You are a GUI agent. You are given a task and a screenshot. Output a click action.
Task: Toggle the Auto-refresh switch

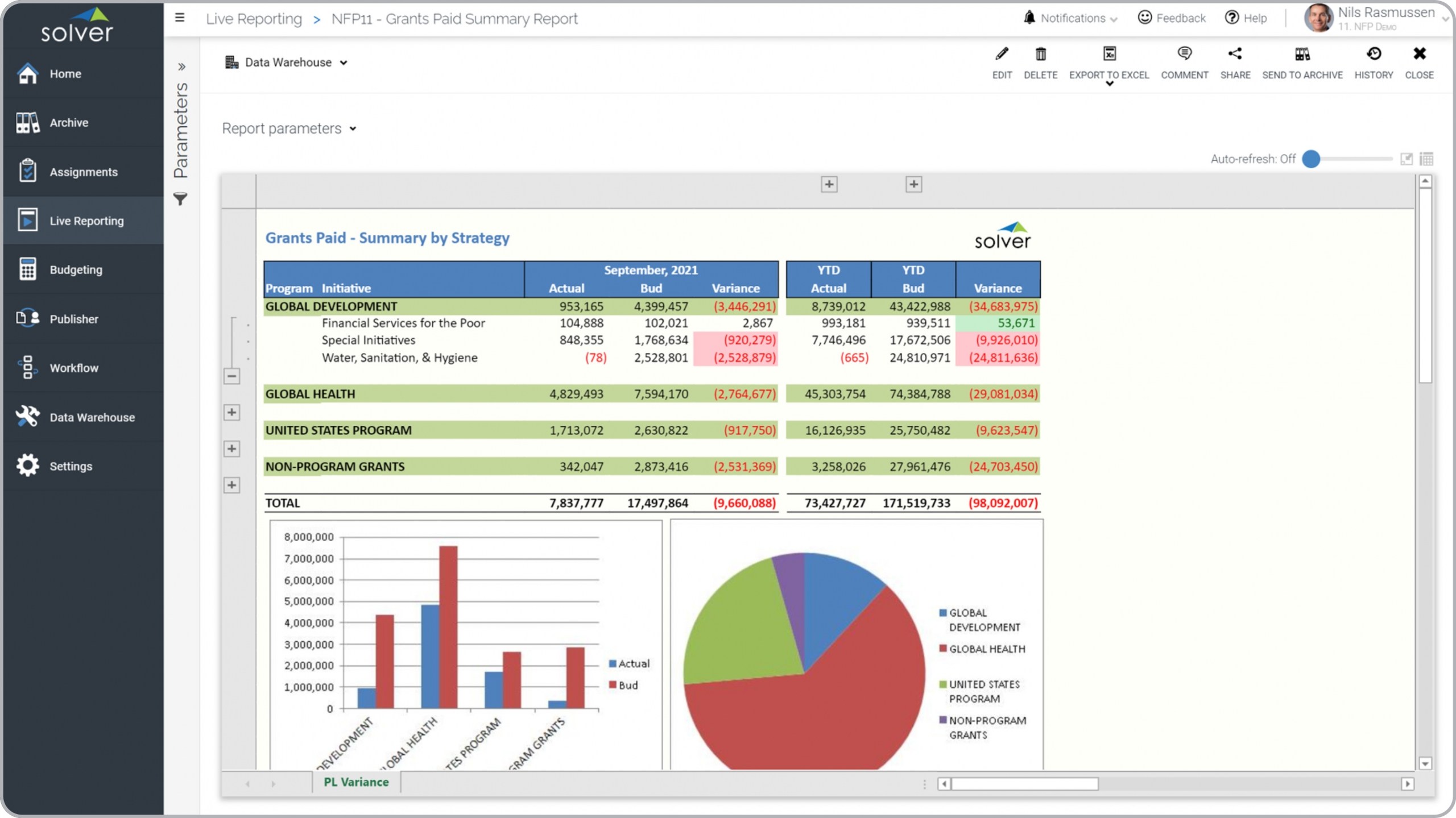coord(1312,159)
